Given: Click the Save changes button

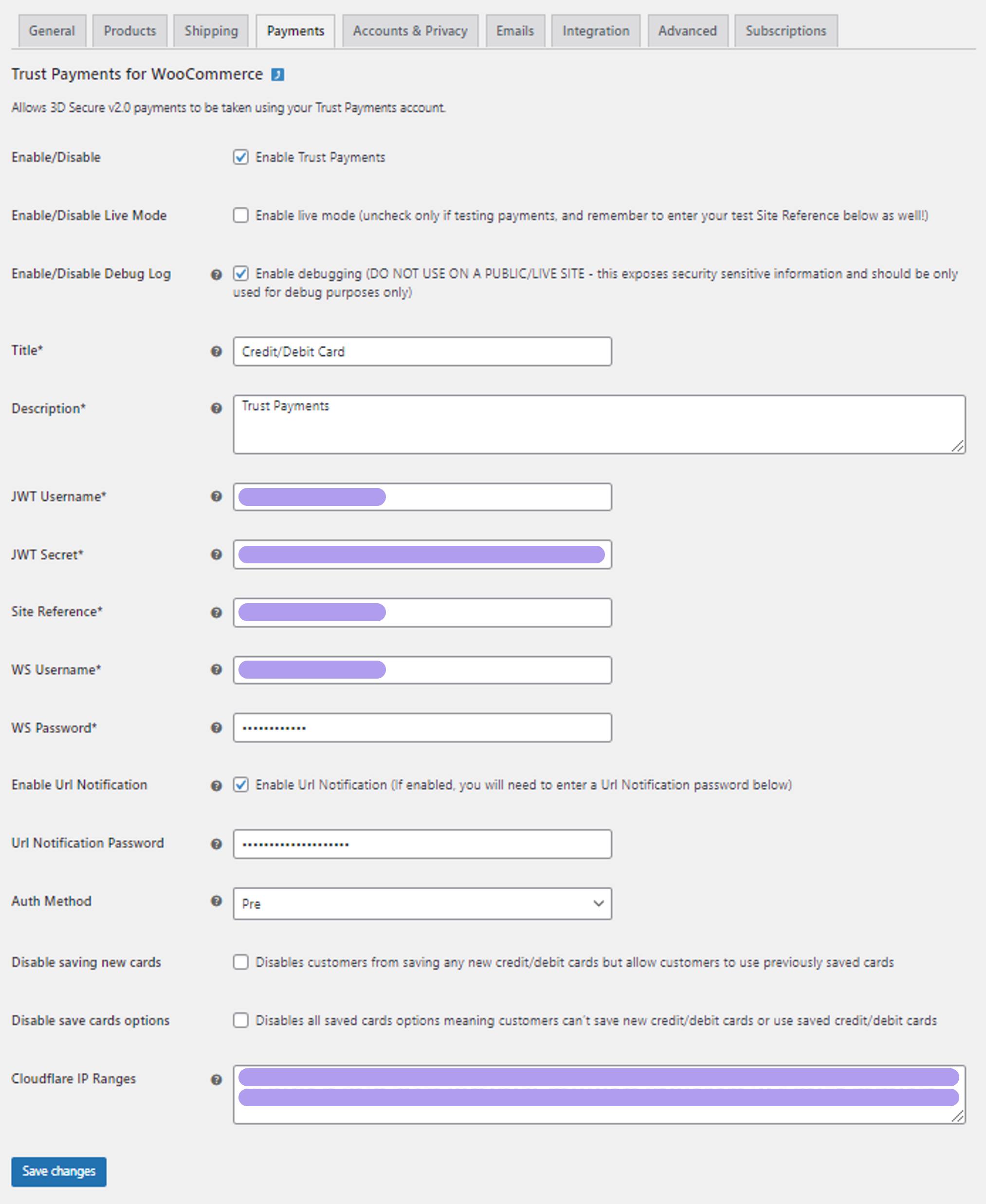Looking at the screenshot, I should click(58, 1171).
